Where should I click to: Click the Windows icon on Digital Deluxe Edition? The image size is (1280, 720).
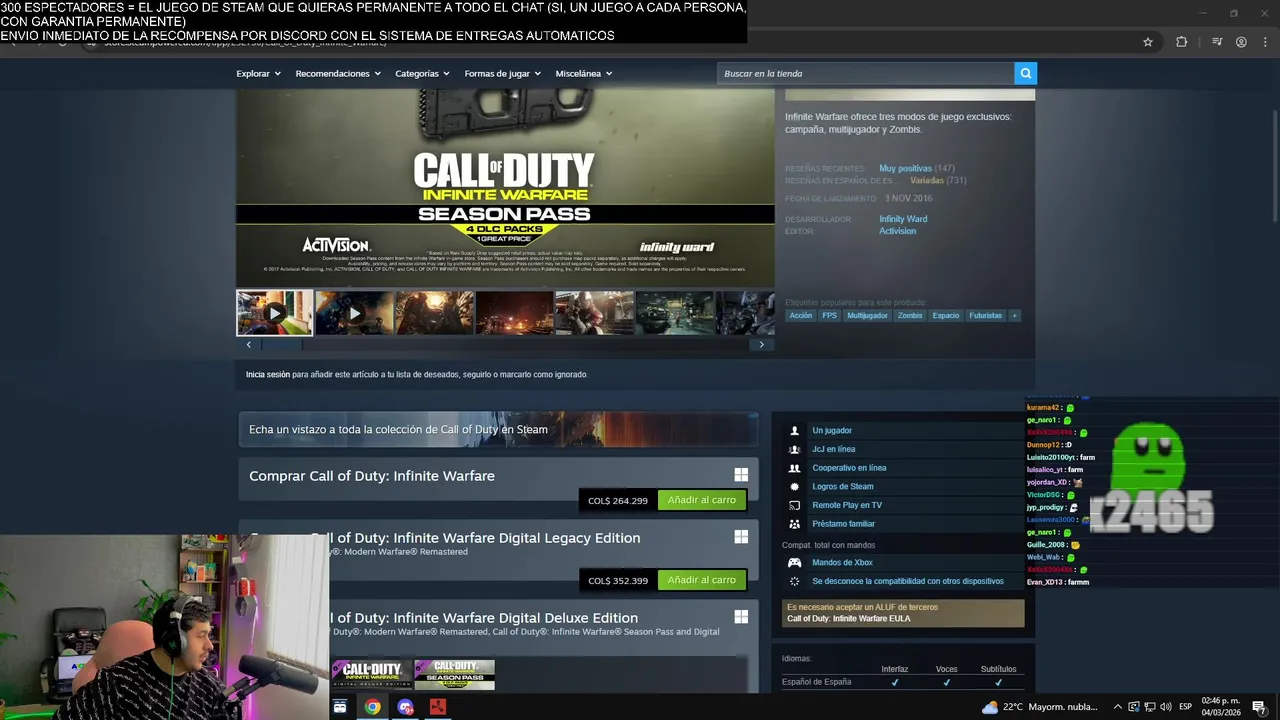tap(741, 617)
